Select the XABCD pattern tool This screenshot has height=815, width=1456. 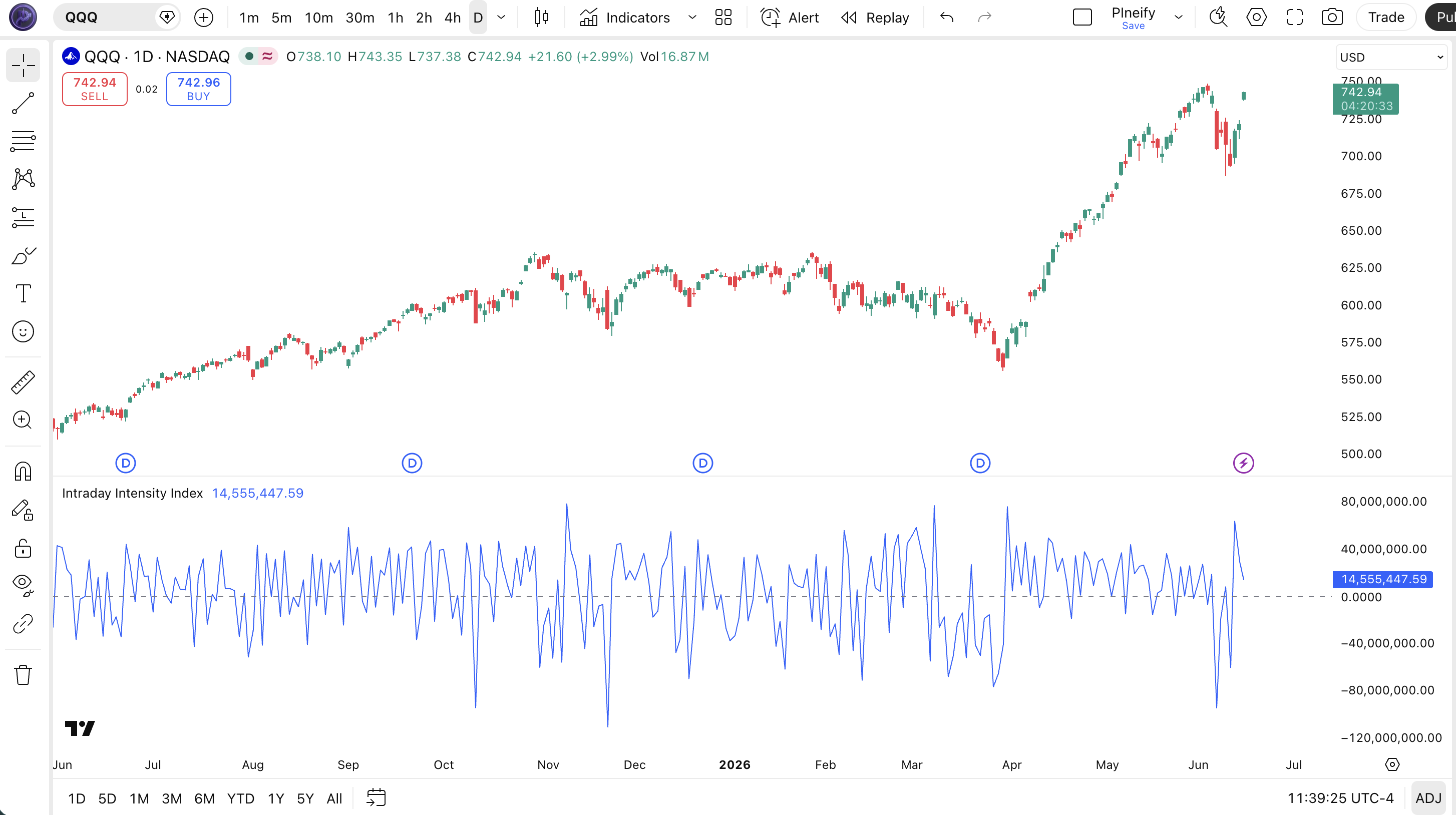pyautogui.click(x=23, y=179)
